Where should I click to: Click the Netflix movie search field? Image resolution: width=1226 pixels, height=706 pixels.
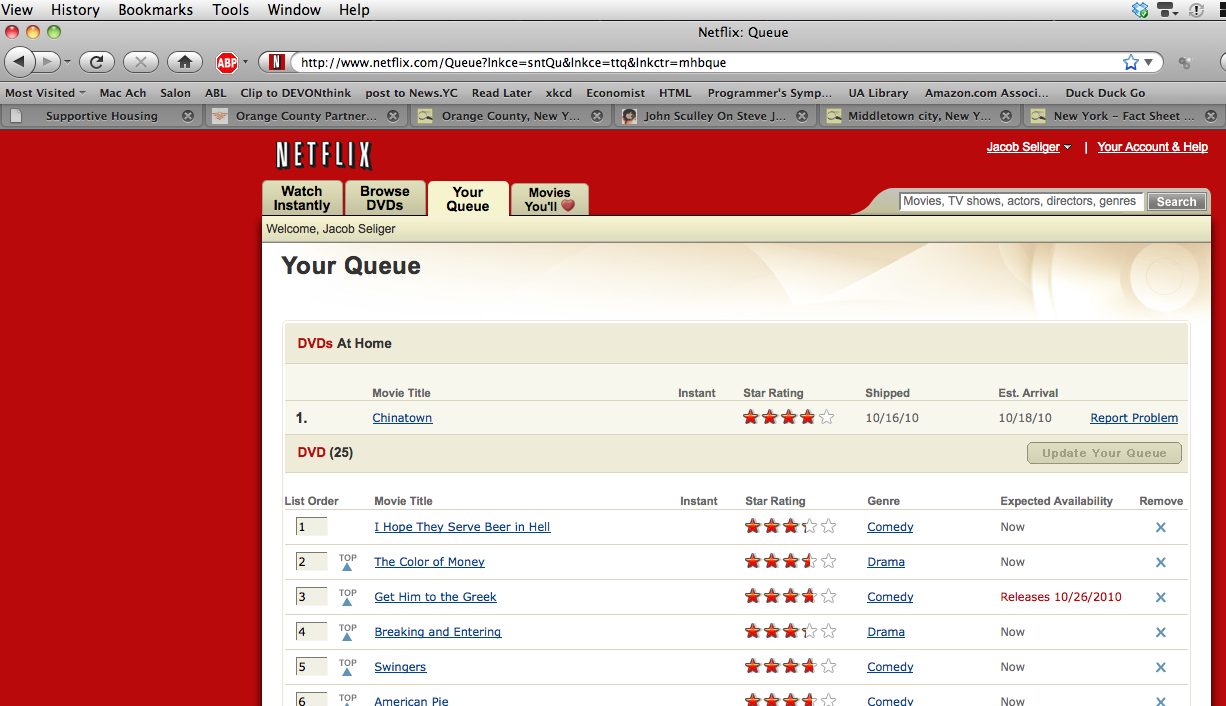point(1020,201)
